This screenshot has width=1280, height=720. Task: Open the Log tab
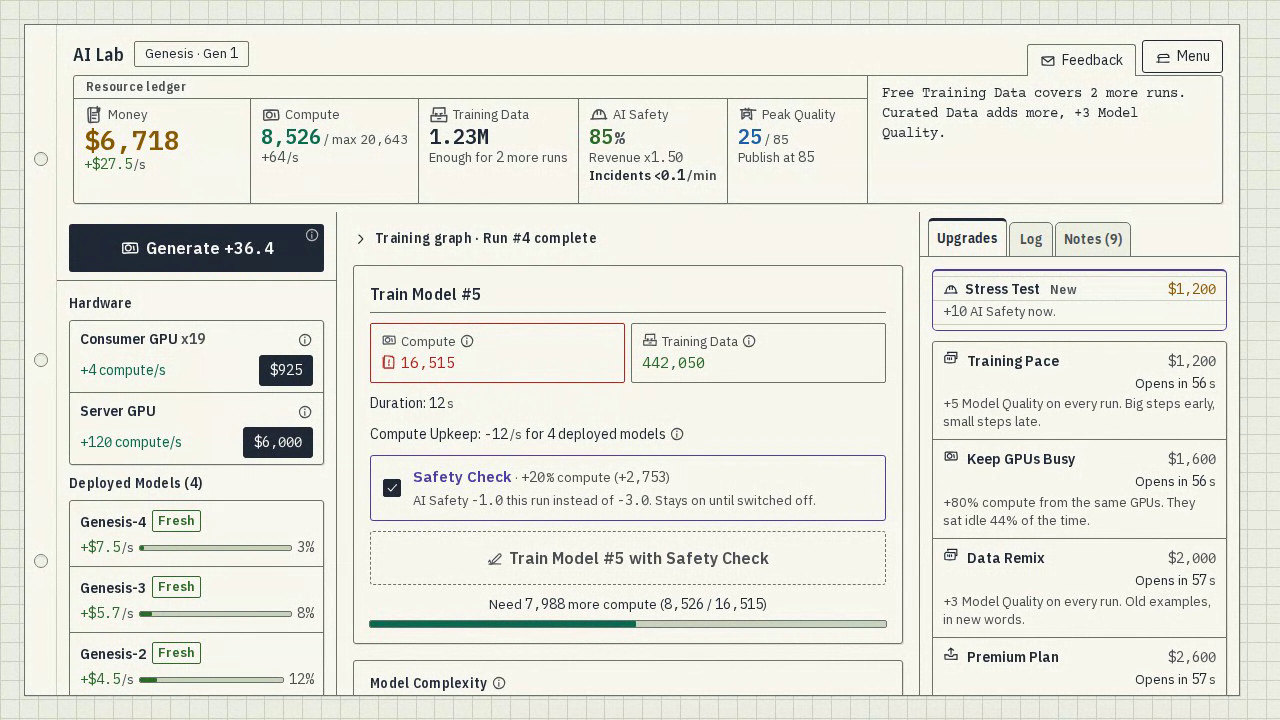pyautogui.click(x=1031, y=239)
